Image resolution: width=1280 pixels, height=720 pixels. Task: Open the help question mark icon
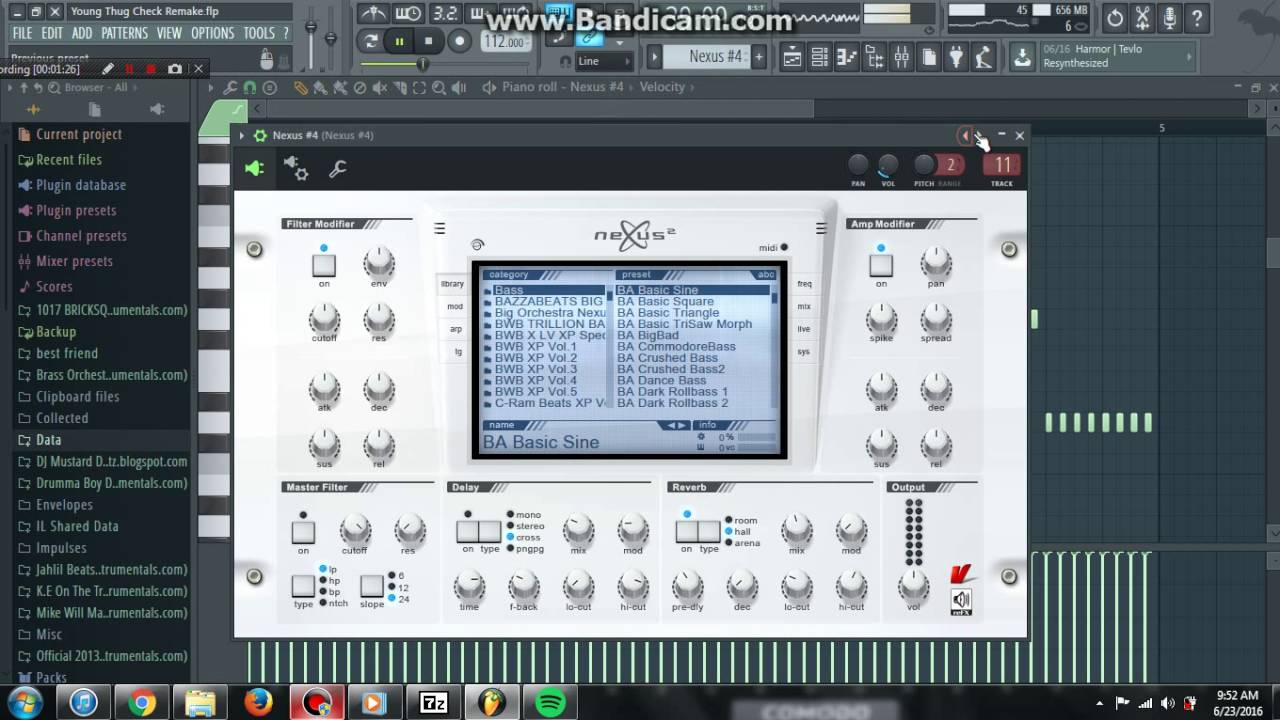tap(1198, 18)
